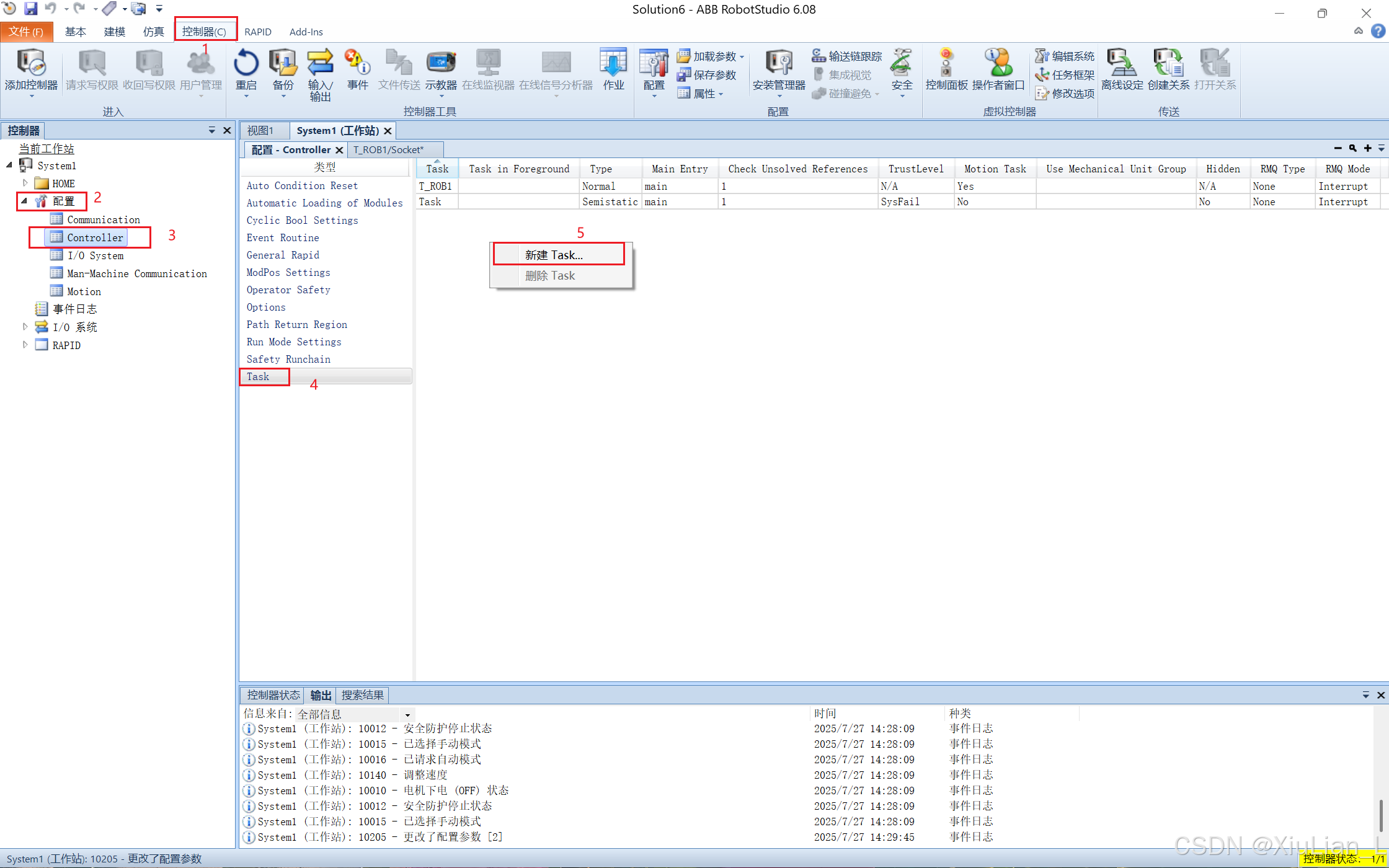
Task: Open 安装管理器 (Installation Manager)
Action: 779,71
